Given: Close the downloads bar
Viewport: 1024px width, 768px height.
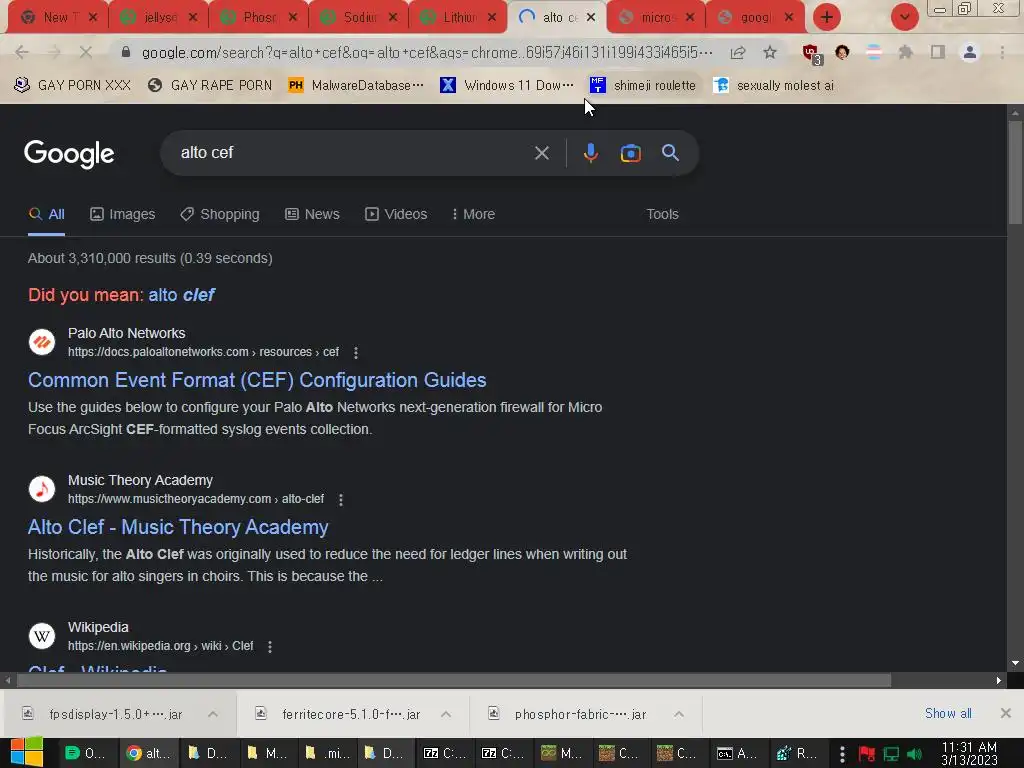Looking at the screenshot, I should click(1006, 713).
